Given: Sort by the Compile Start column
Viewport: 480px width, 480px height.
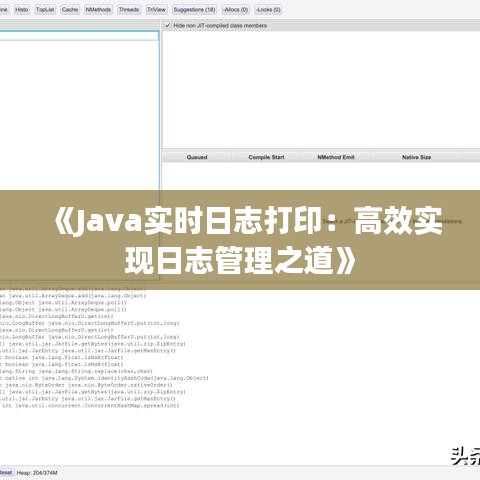Looking at the screenshot, I should tap(266, 157).
